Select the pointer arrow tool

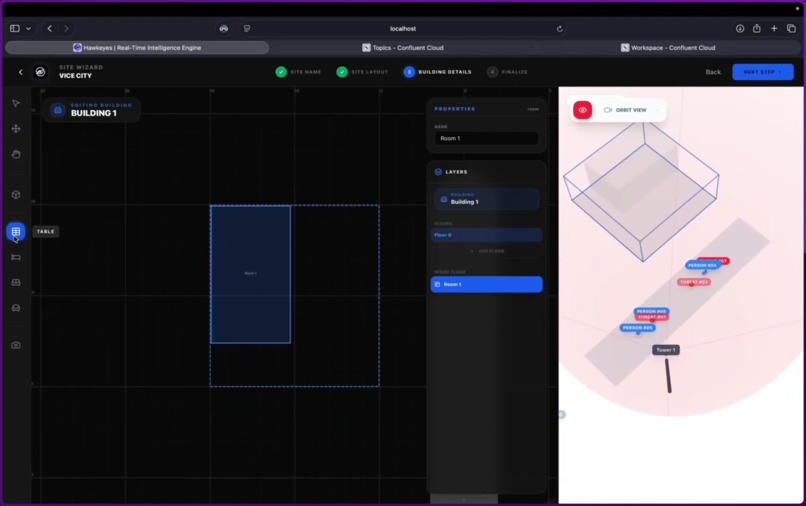16,103
